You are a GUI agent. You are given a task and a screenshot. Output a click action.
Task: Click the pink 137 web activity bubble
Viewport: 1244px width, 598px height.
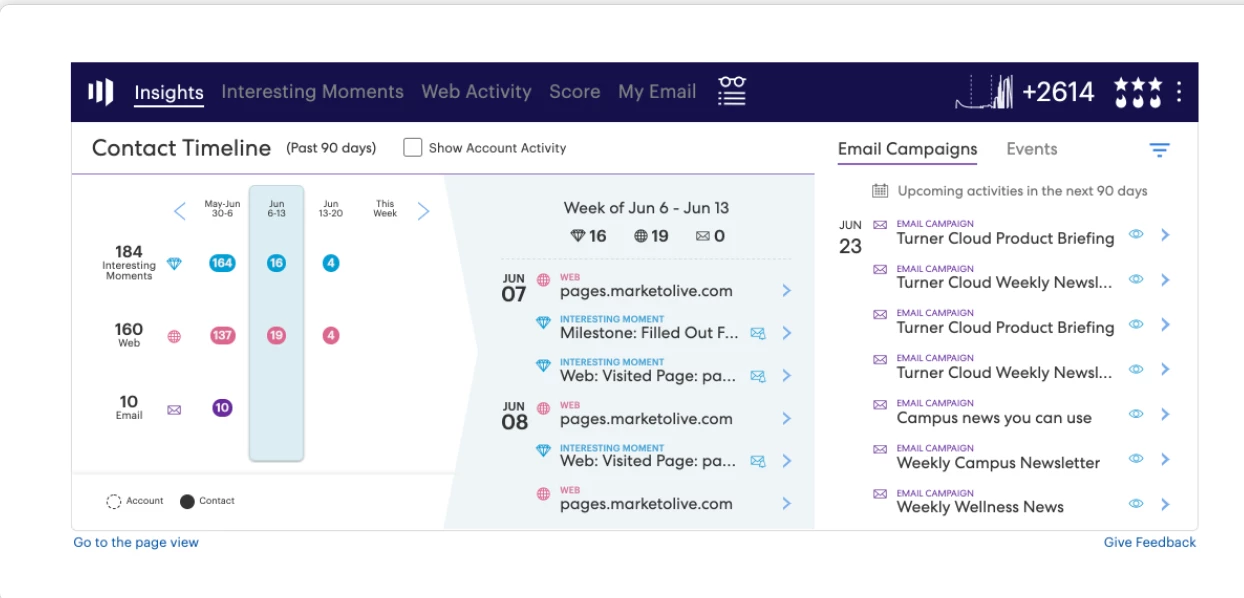click(x=222, y=336)
